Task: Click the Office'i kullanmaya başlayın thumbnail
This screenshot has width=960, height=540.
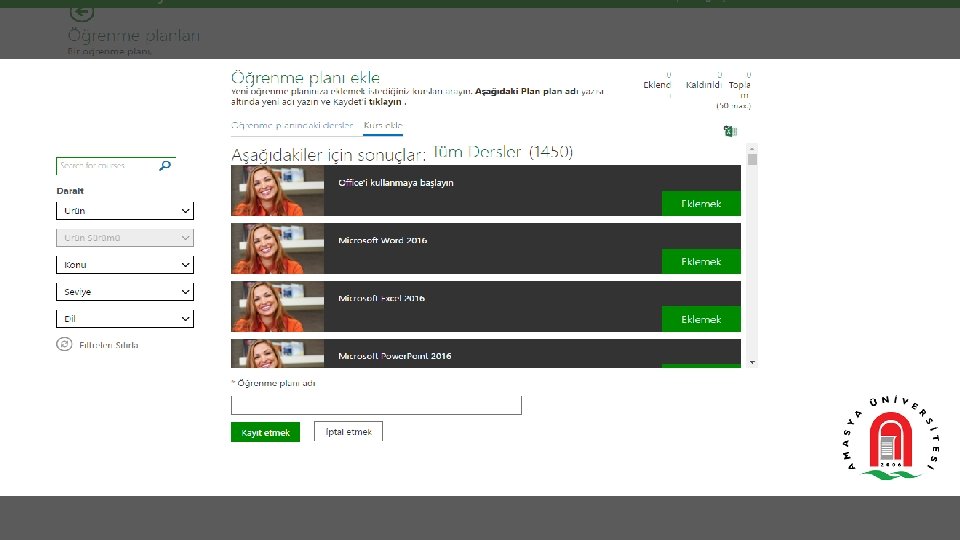Action: pos(277,190)
